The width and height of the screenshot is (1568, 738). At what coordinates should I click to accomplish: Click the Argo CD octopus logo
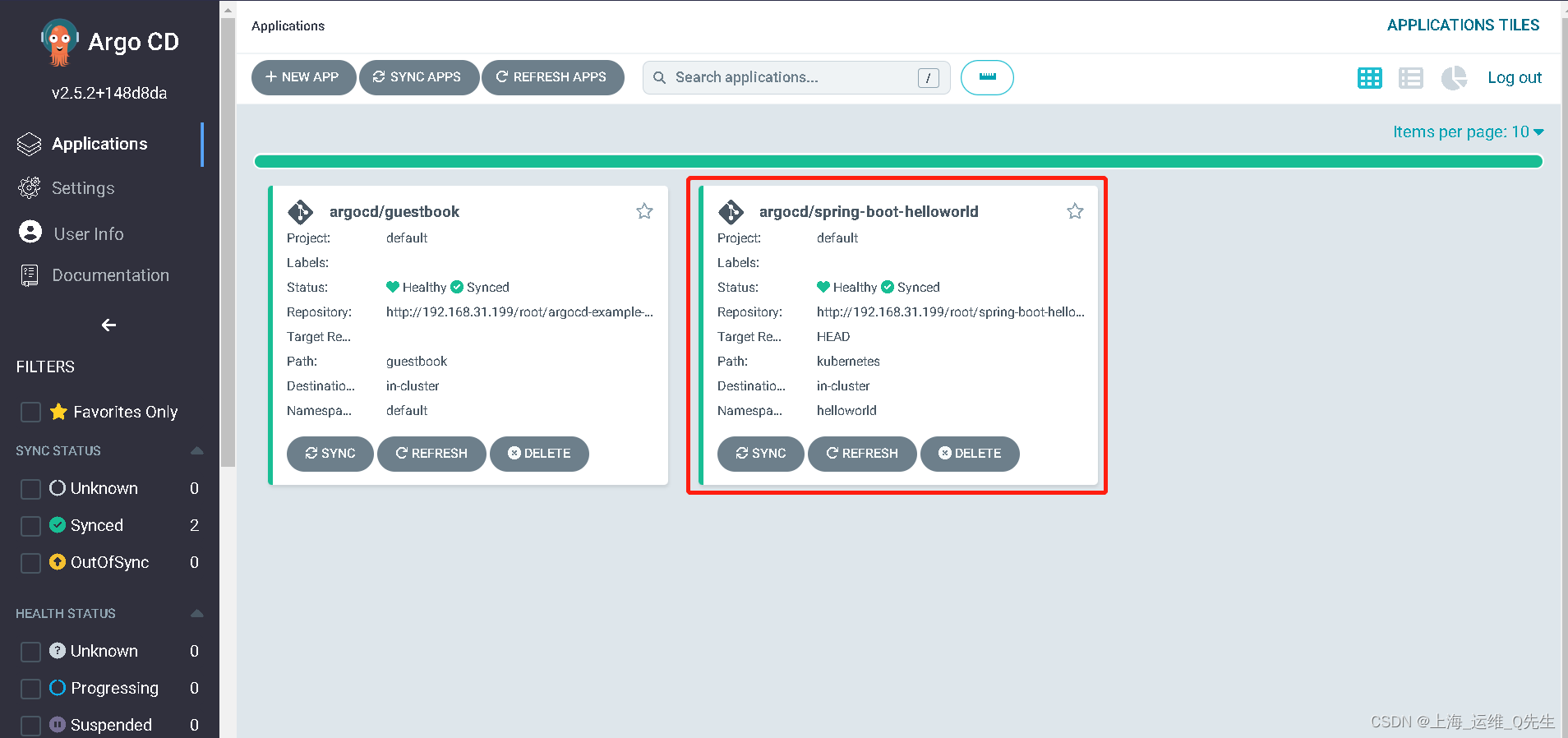[59, 43]
